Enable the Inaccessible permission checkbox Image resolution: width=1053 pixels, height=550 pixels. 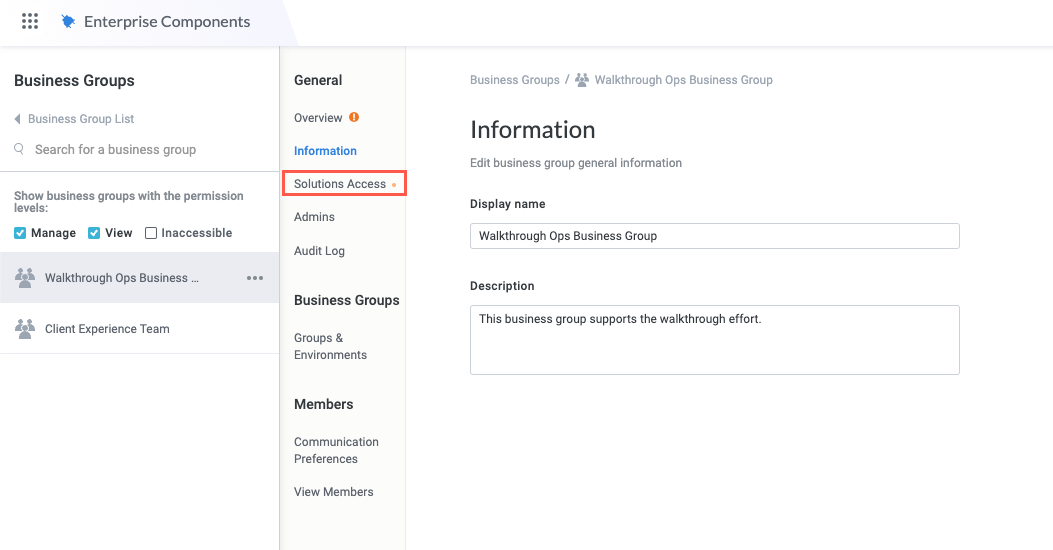pyautogui.click(x=151, y=233)
